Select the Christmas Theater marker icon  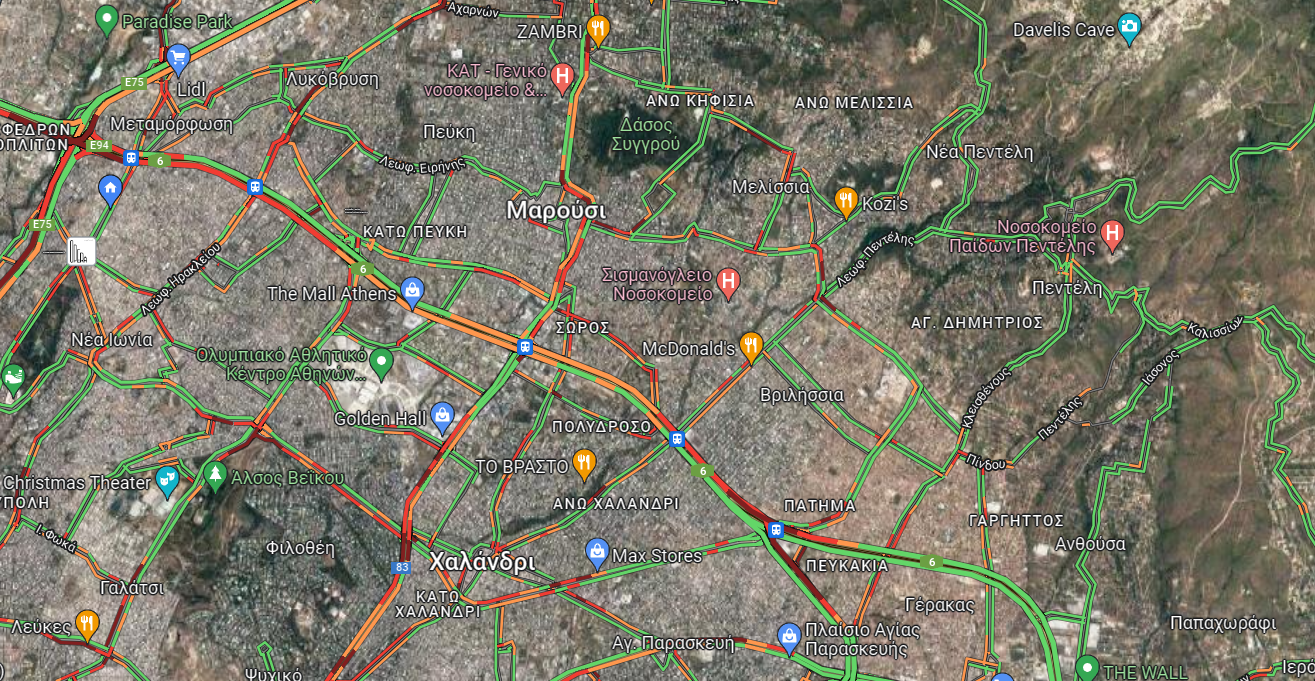(x=167, y=481)
